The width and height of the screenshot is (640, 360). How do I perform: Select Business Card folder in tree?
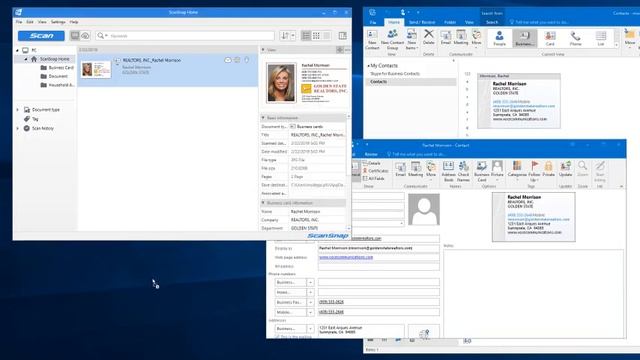pos(57,68)
